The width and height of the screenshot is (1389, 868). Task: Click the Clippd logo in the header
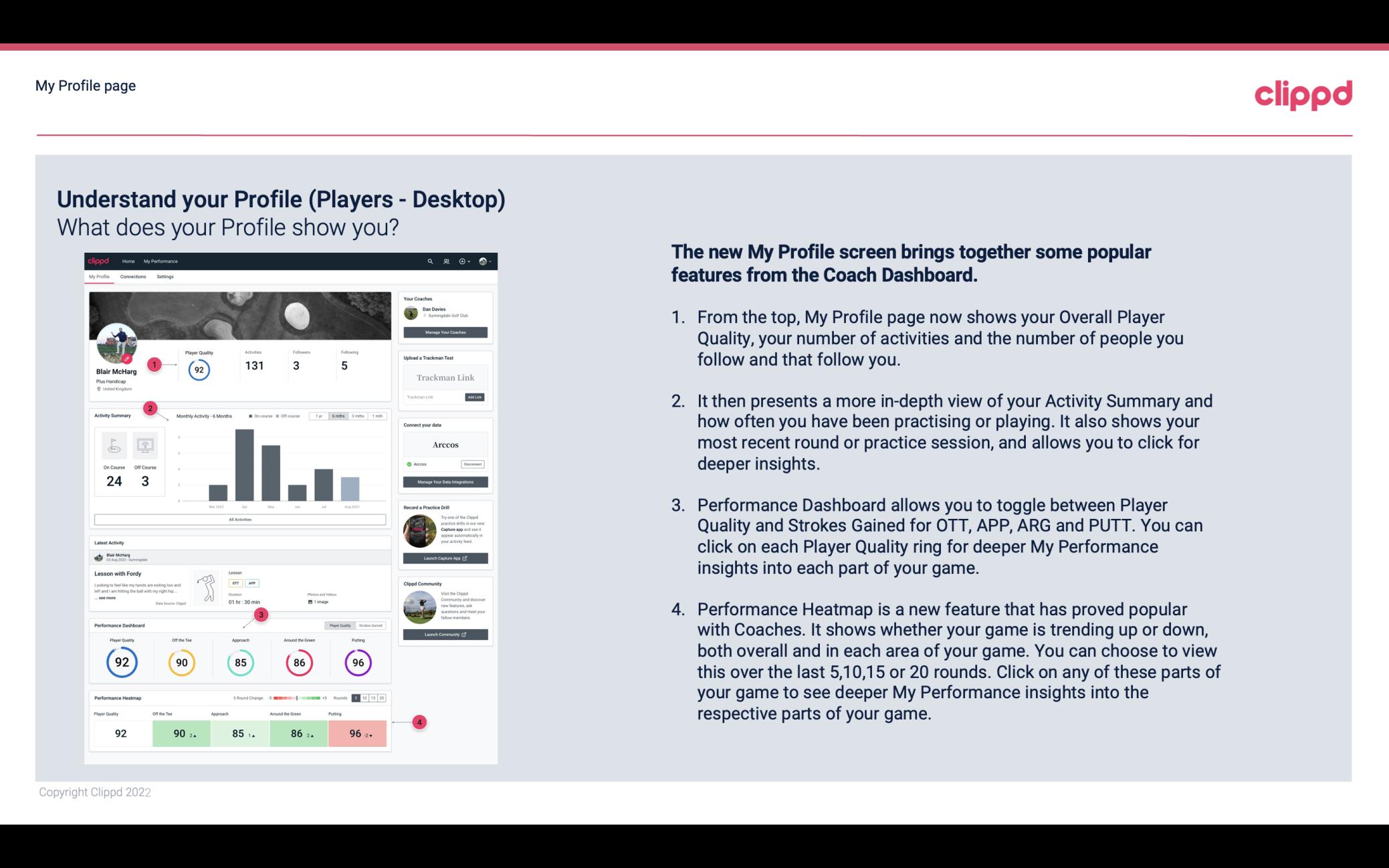(x=1304, y=93)
